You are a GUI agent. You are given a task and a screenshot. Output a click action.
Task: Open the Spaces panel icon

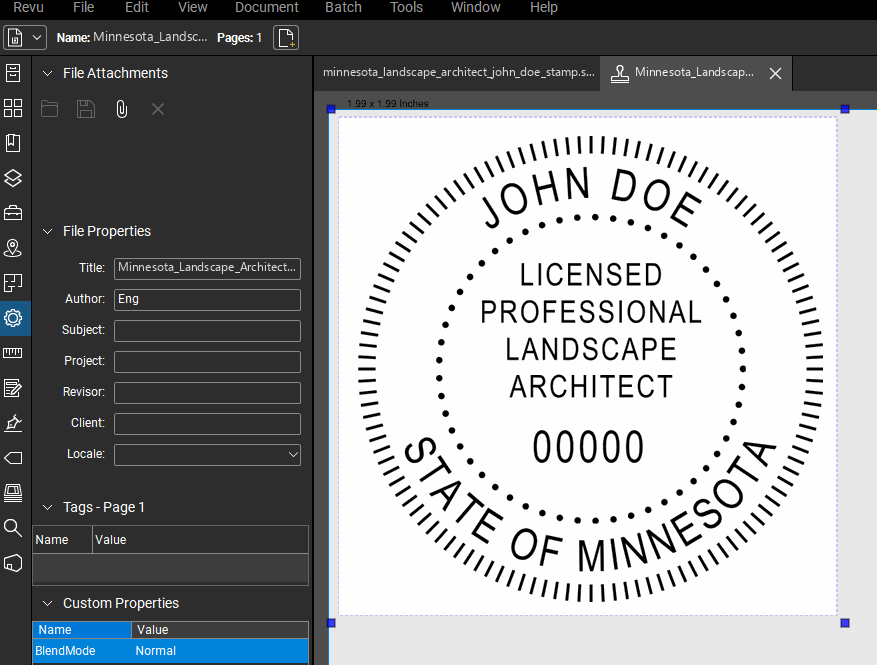[13, 283]
